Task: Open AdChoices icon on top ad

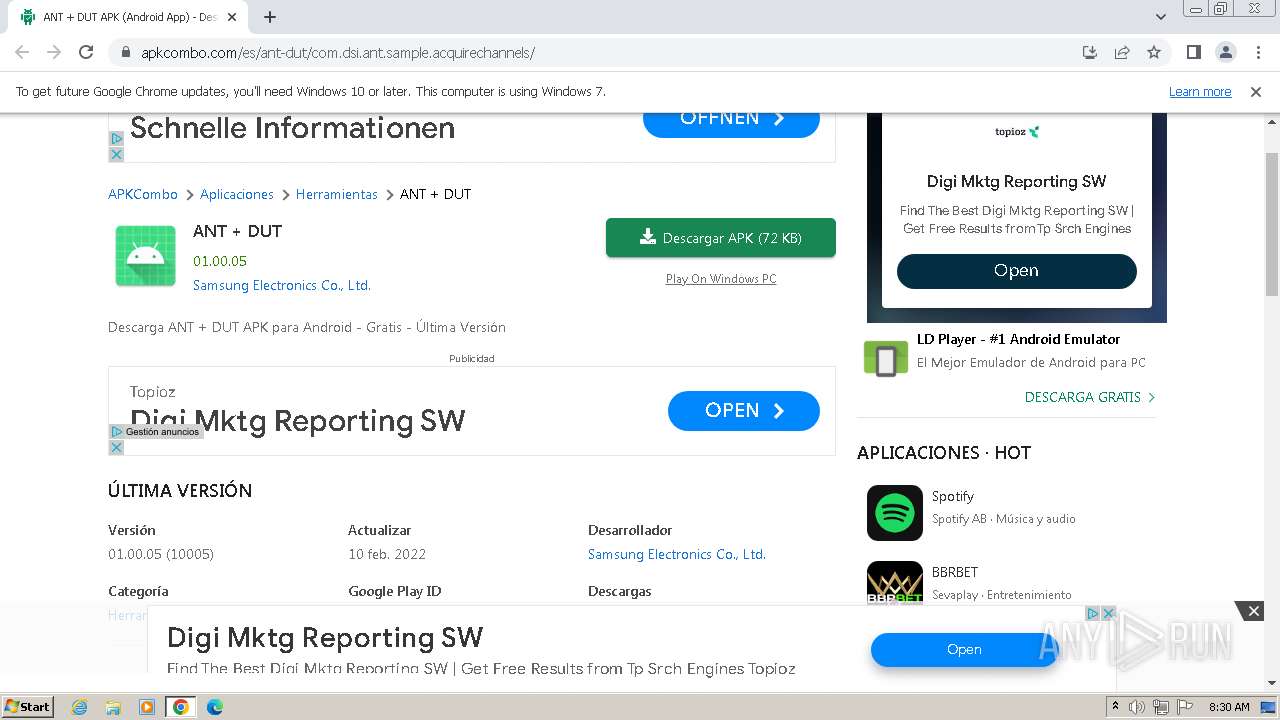Action: [116, 139]
